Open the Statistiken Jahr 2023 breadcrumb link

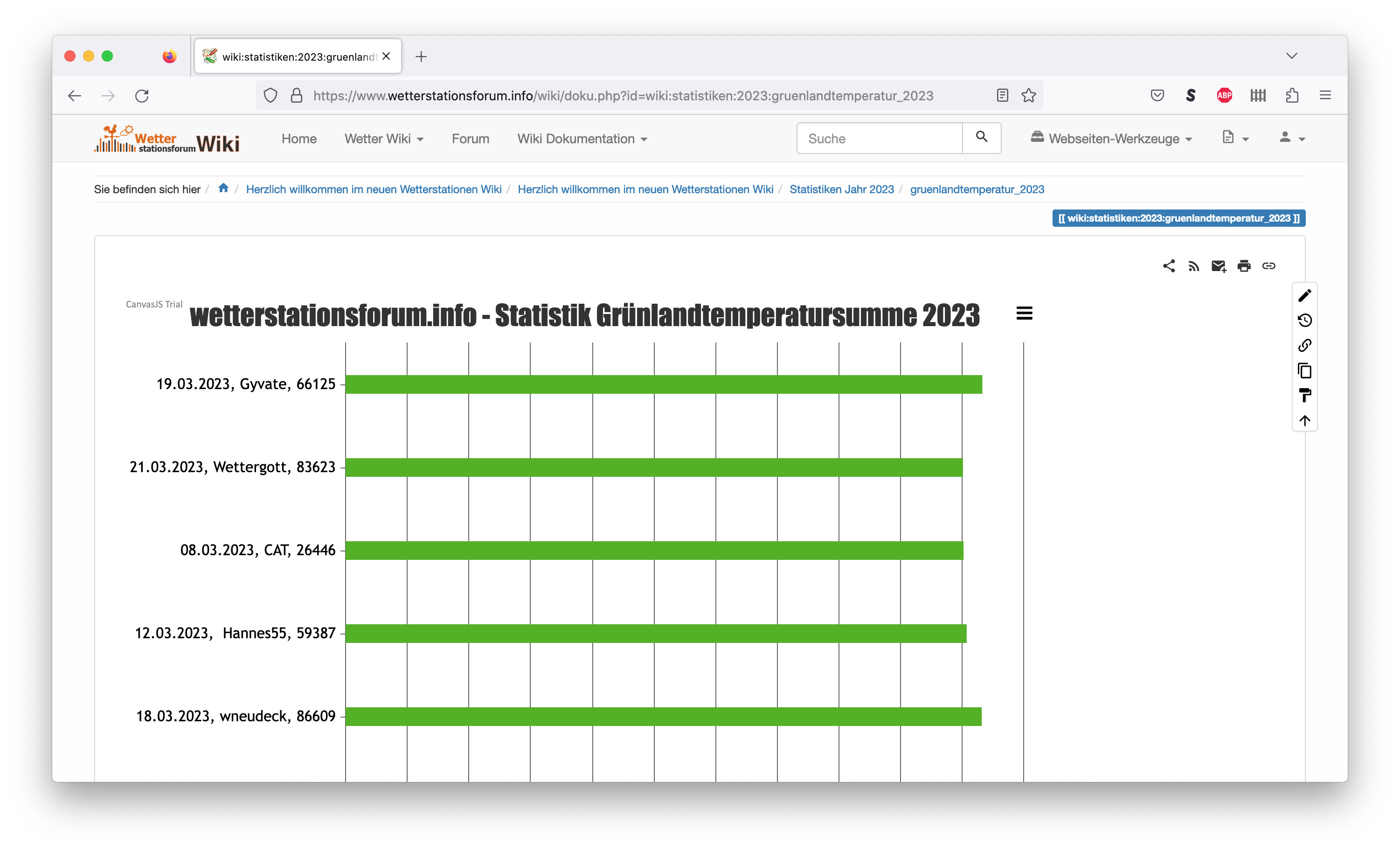pos(841,189)
